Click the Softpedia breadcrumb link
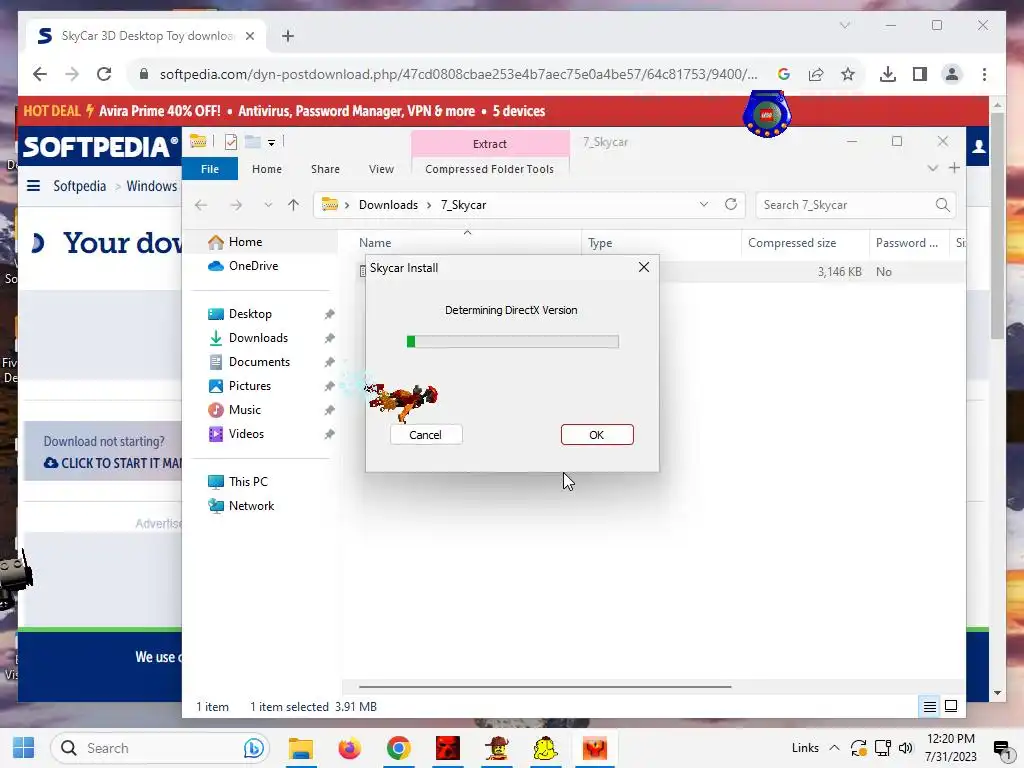This screenshot has height=768, width=1024. (80, 186)
